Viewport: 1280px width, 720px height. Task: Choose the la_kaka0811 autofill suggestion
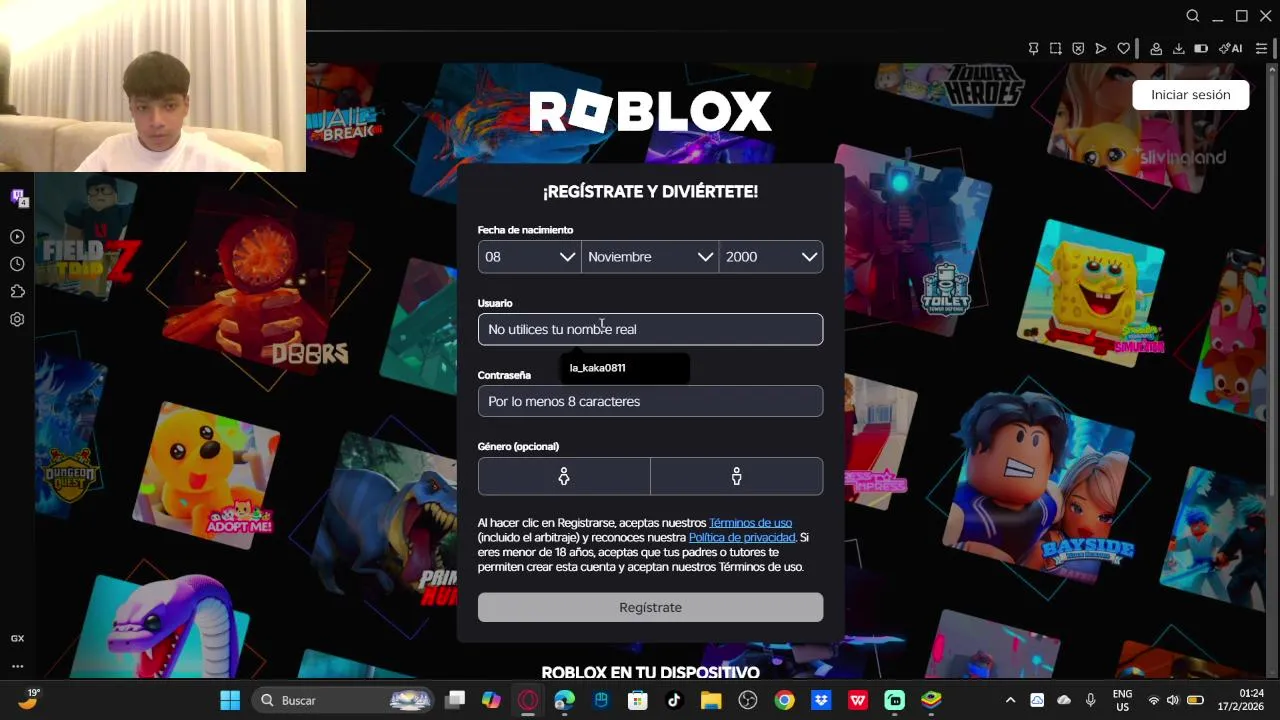click(625, 368)
